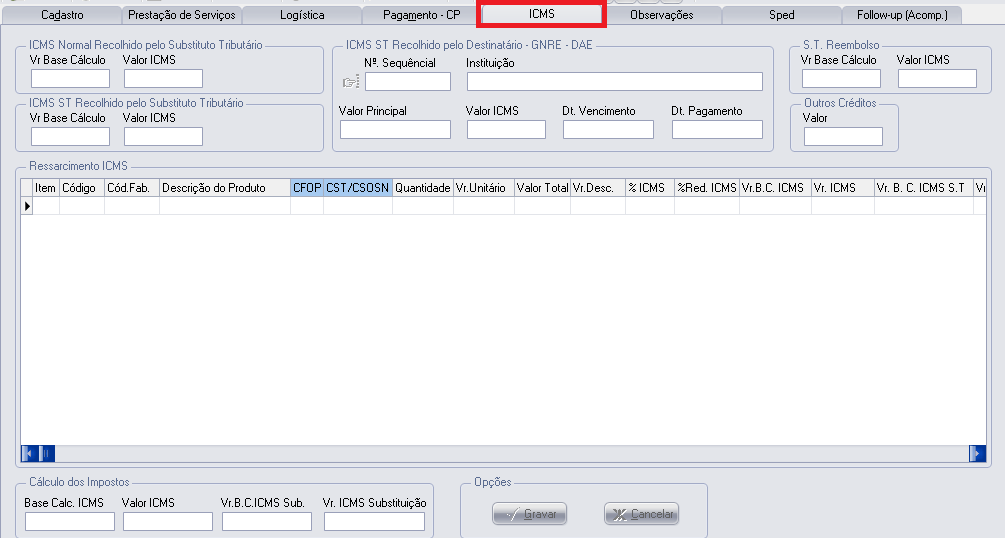
Task: Click into the Dt. Pagamento field
Action: 716,130
